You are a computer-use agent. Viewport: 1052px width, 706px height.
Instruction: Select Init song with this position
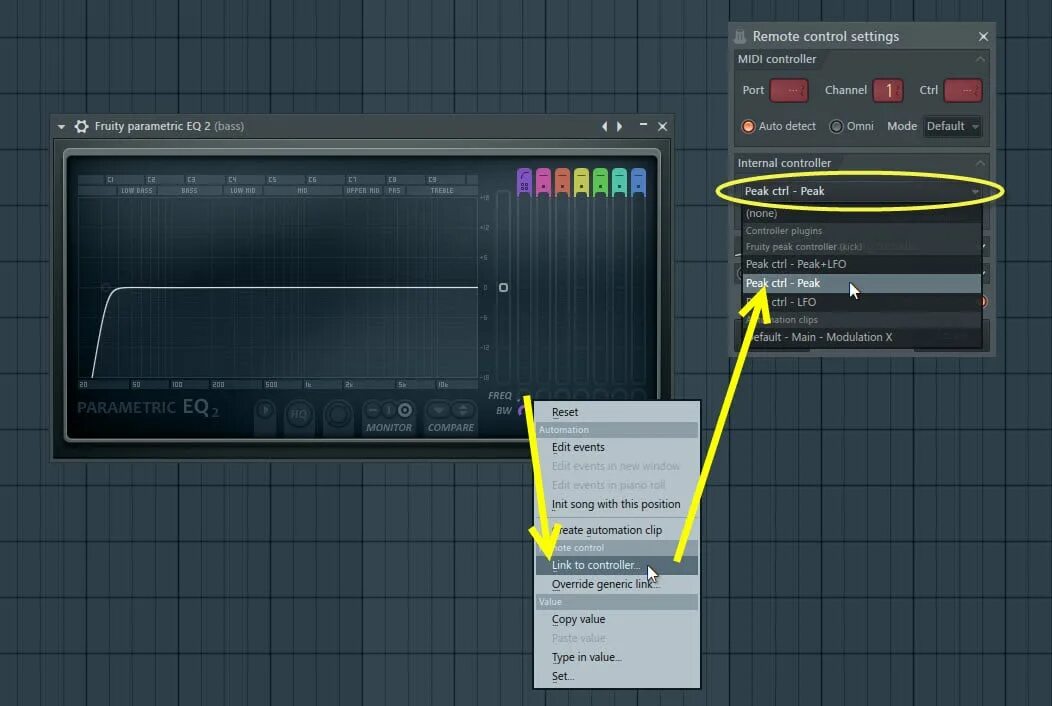[617, 504]
